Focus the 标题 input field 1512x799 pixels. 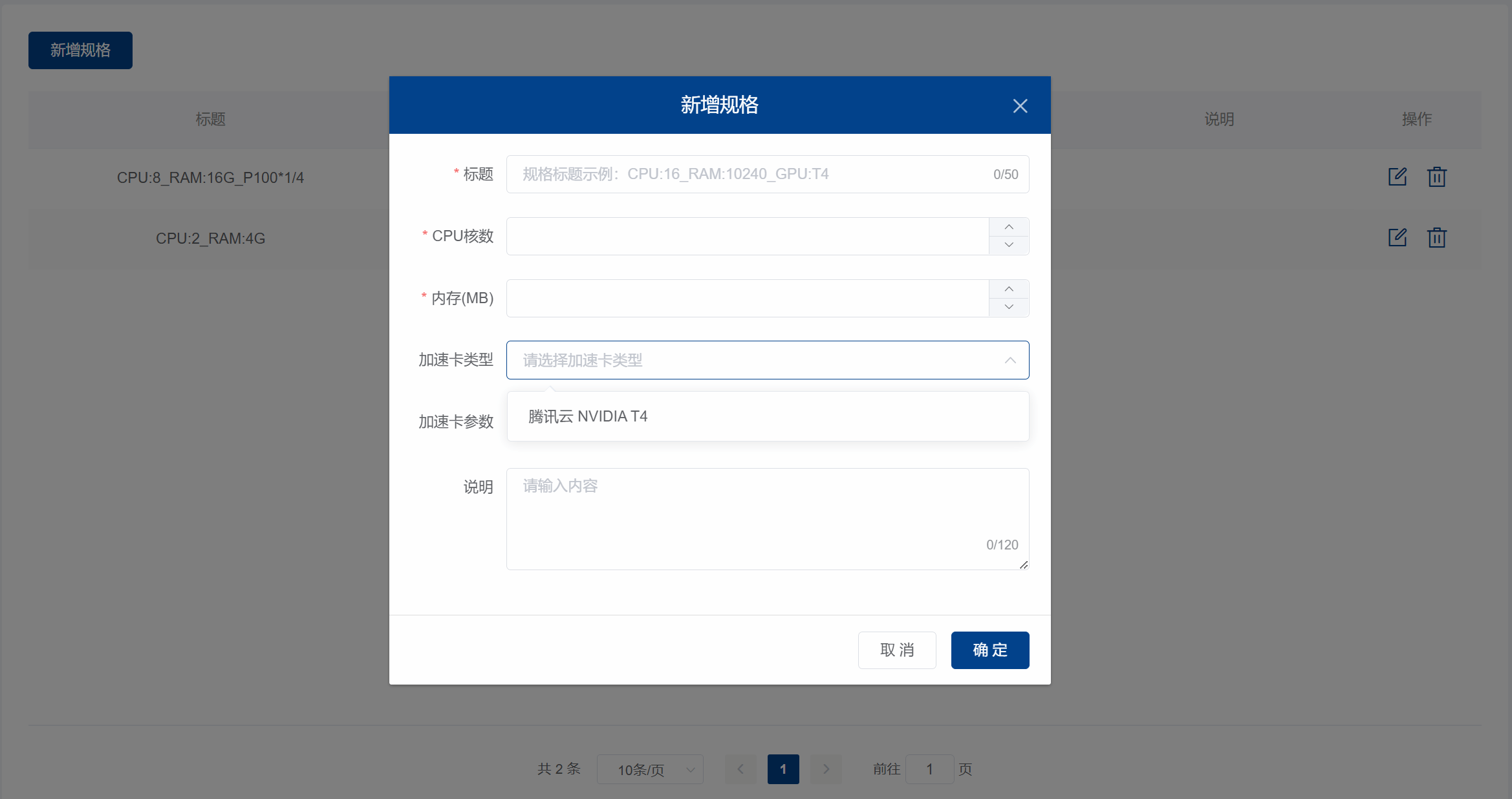click(750, 174)
